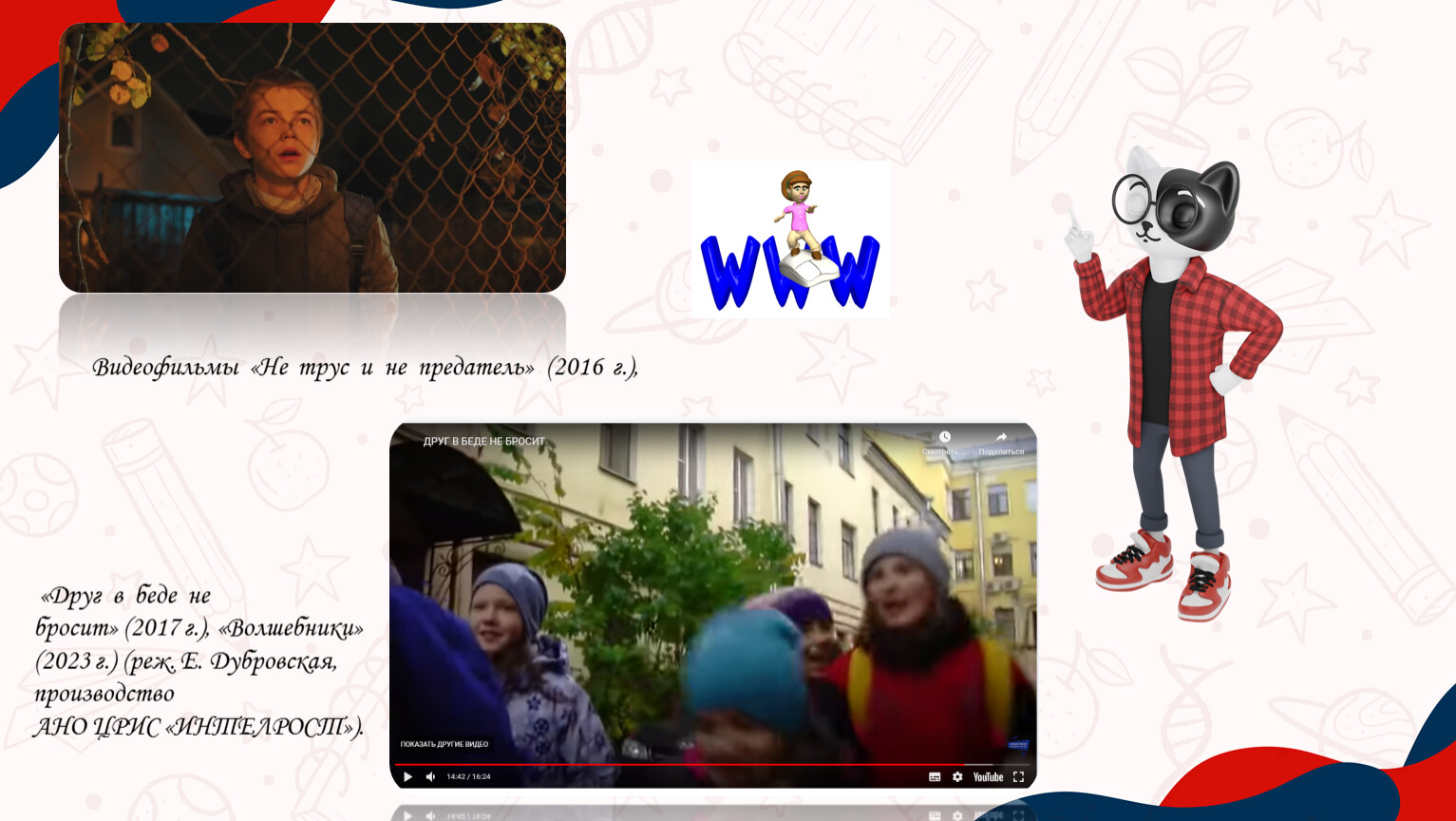
Task: Click the text АНО ЦРИС «ИНТЕЛРОСТ»
Action: pyautogui.click(x=198, y=727)
